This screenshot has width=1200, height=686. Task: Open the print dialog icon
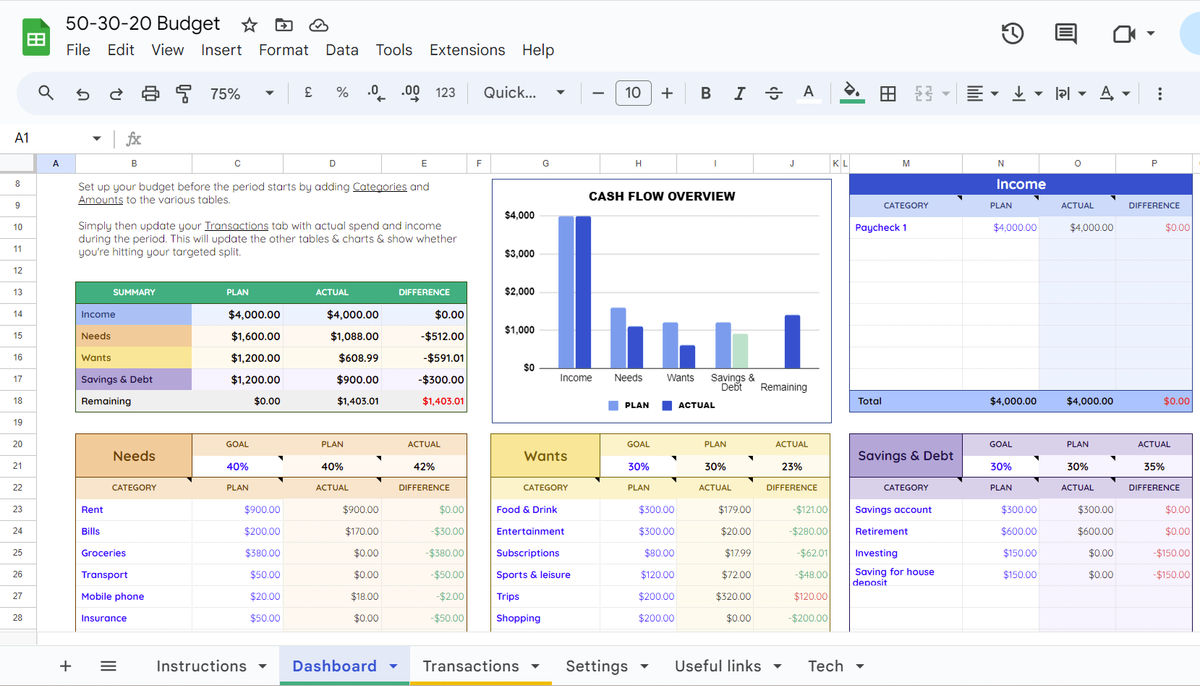coord(150,92)
